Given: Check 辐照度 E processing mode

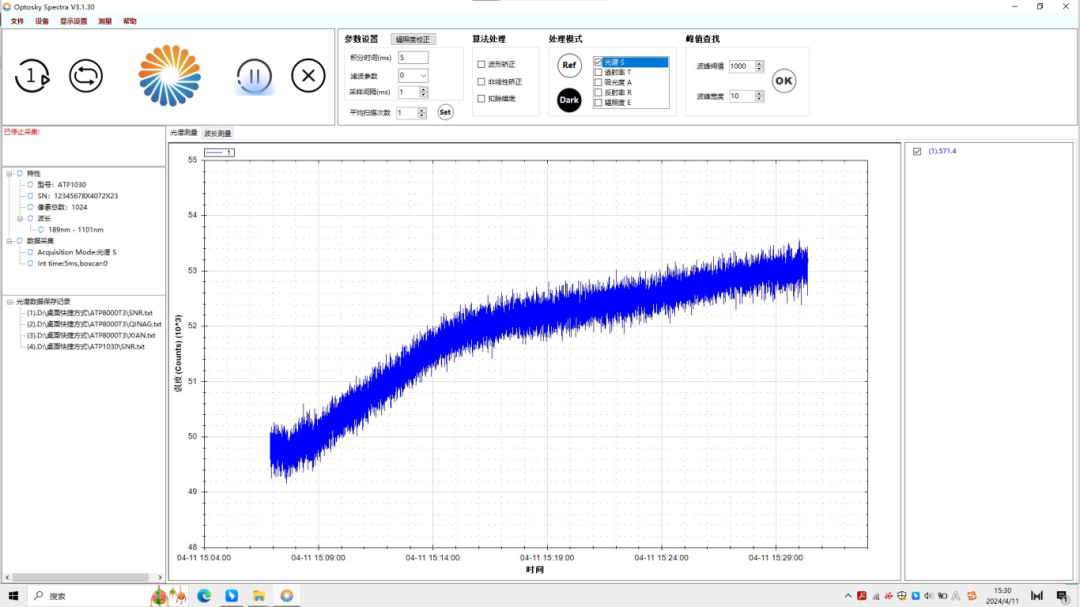Looking at the screenshot, I should click(x=598, y=103).
